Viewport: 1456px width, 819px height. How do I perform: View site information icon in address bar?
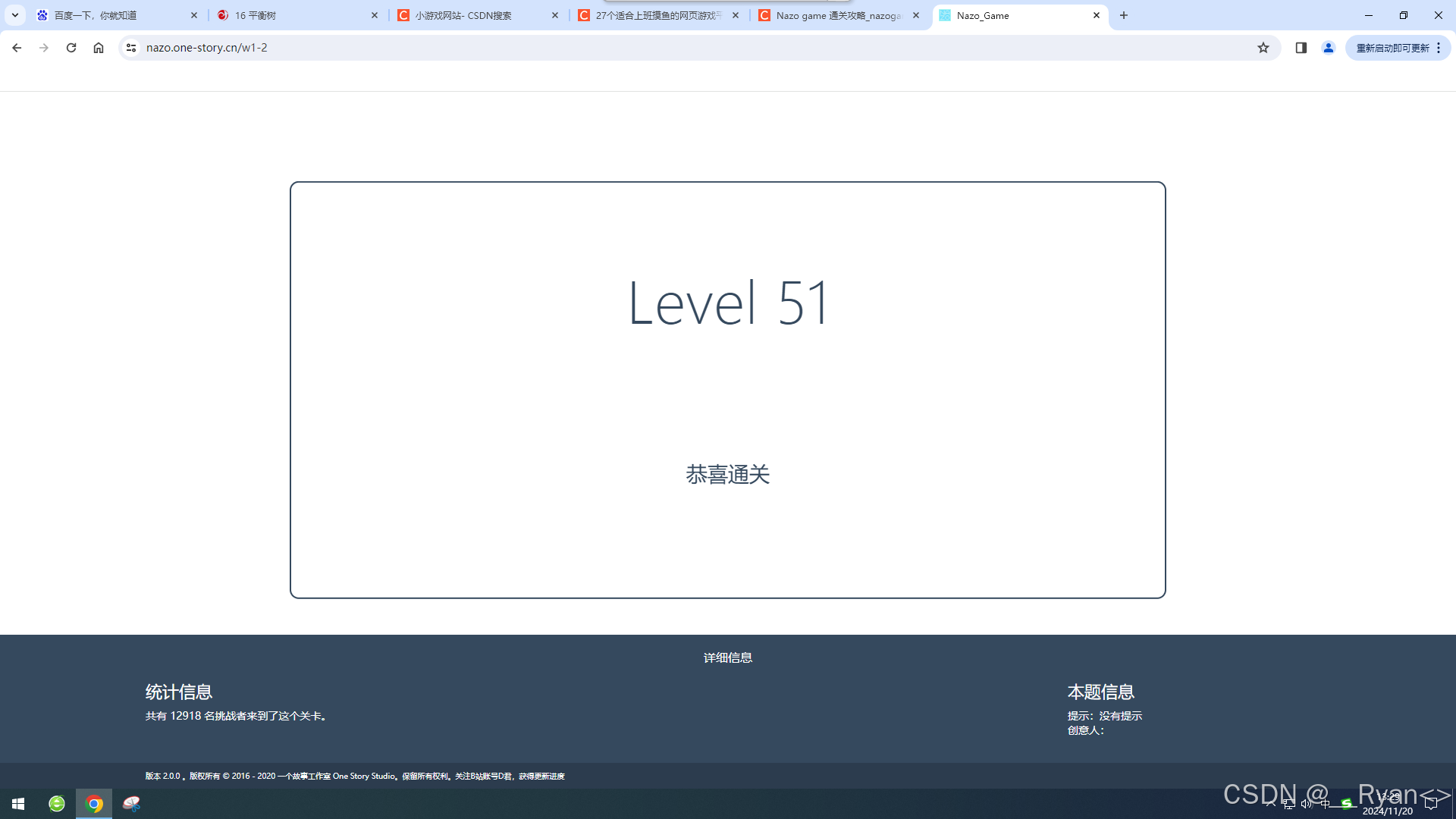coord(131,48)
